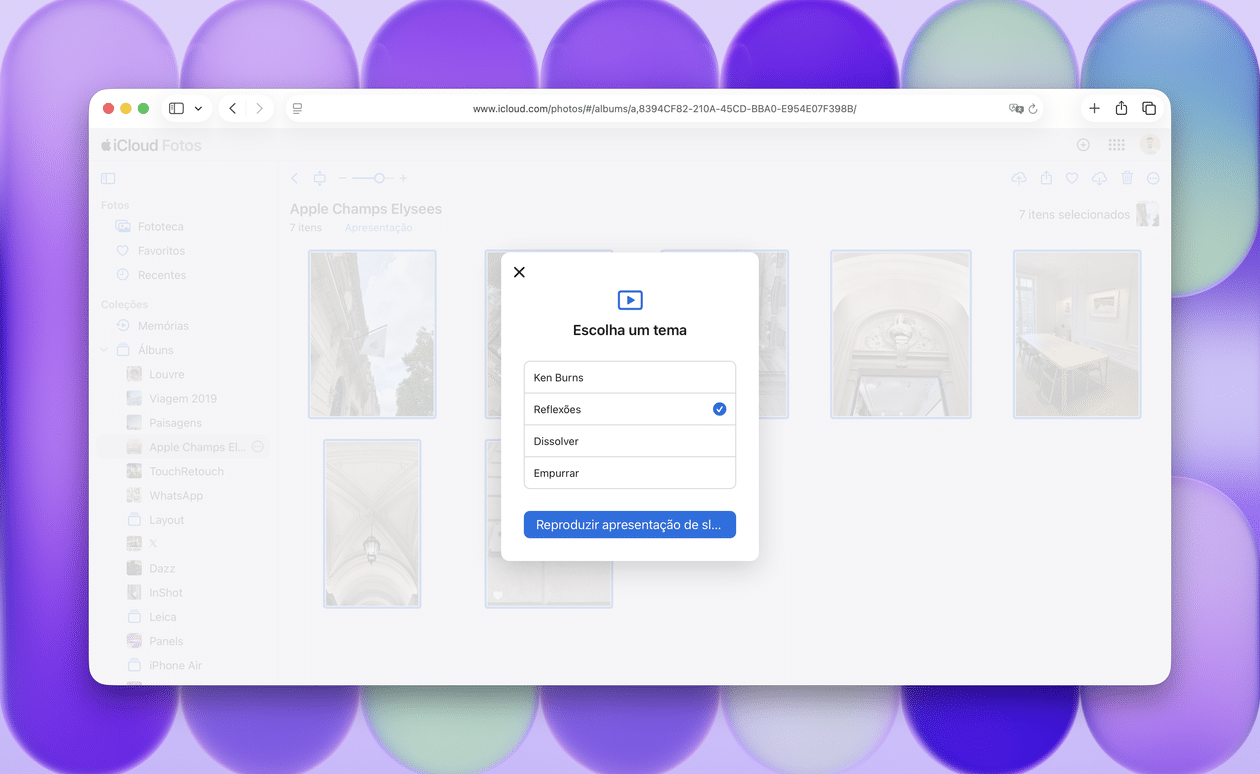The width and height of the screenshot is (1260, 774).
Task: Click the selected items stack thumbnail
Action: (1148, 214)
